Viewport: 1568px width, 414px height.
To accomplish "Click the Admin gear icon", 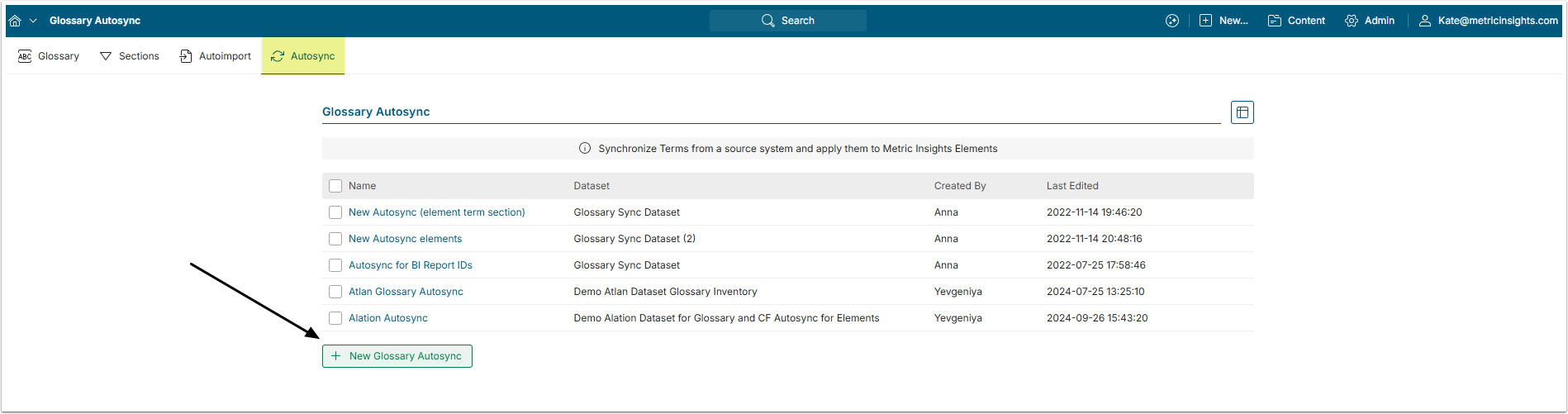I will (1352, 21).
